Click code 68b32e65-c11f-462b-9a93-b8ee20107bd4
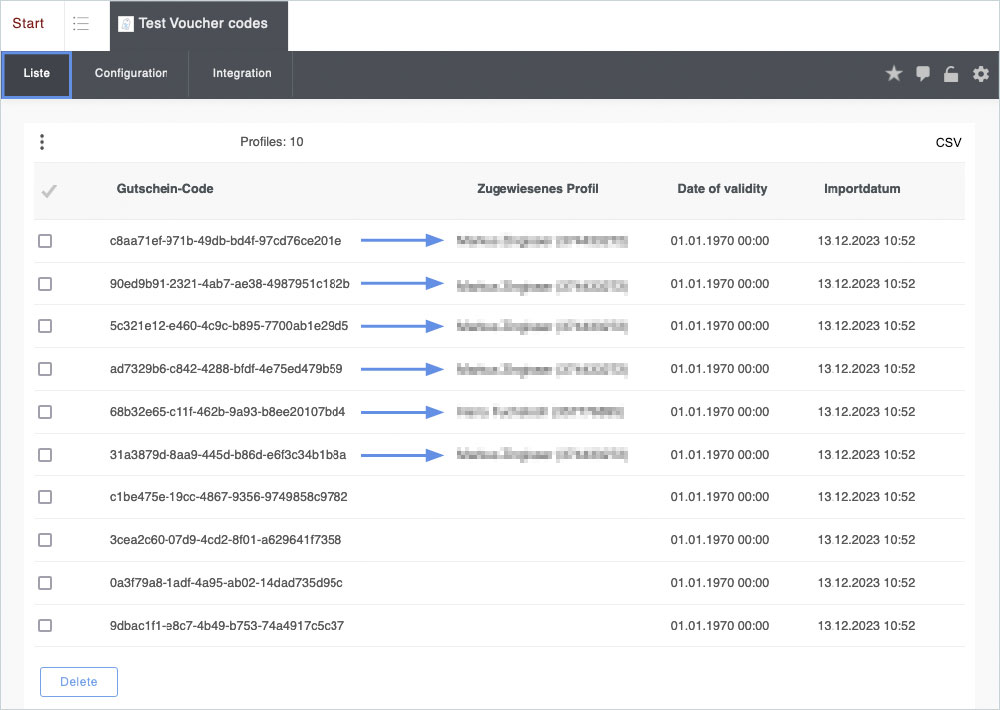1000x710 pixels. click(227, 411)
